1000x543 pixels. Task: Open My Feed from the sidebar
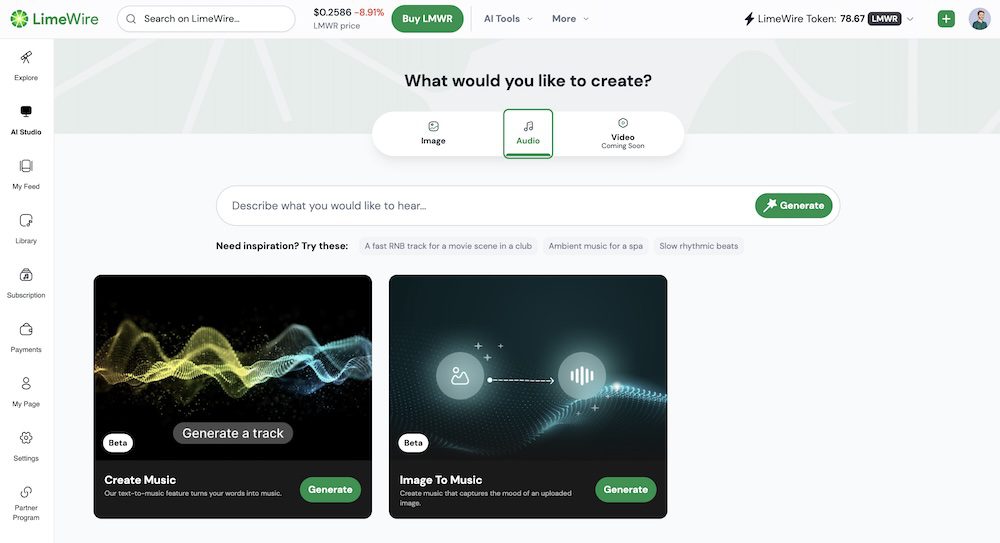click(26, 167)
